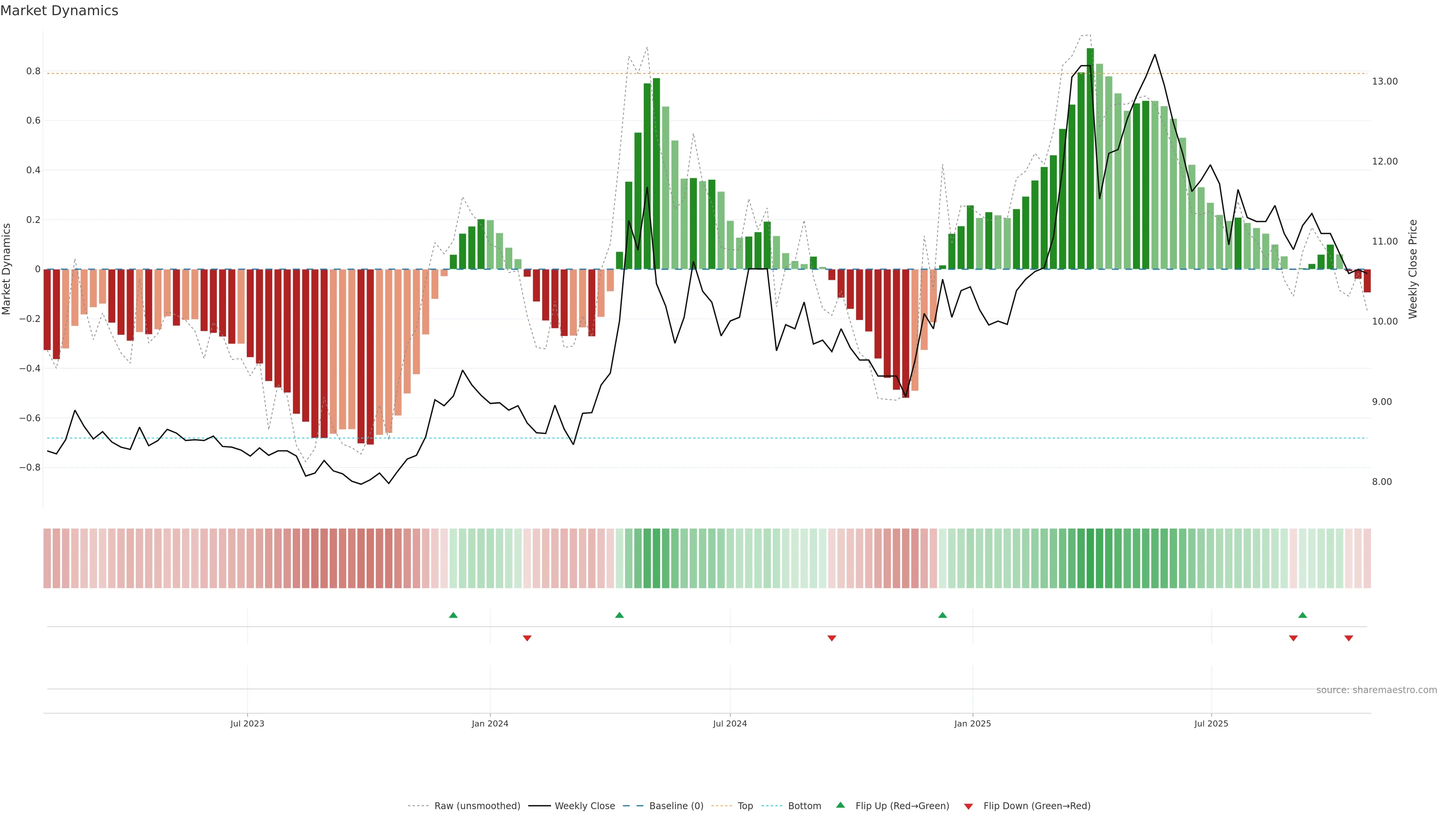Click the green flip-up marker just before Jan 2025
1456x819 pixels.
[x=942, y=615]
